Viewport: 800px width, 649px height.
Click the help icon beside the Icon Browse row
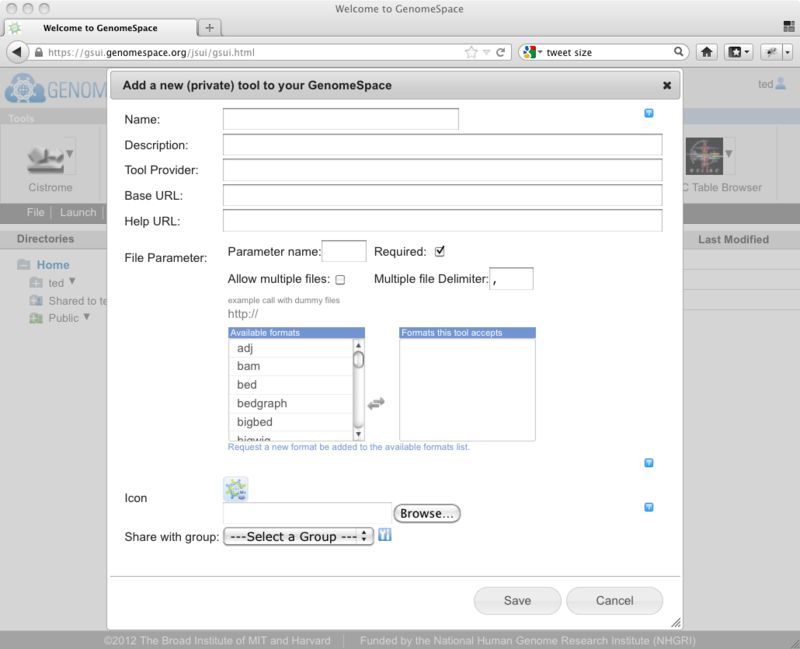648,507
